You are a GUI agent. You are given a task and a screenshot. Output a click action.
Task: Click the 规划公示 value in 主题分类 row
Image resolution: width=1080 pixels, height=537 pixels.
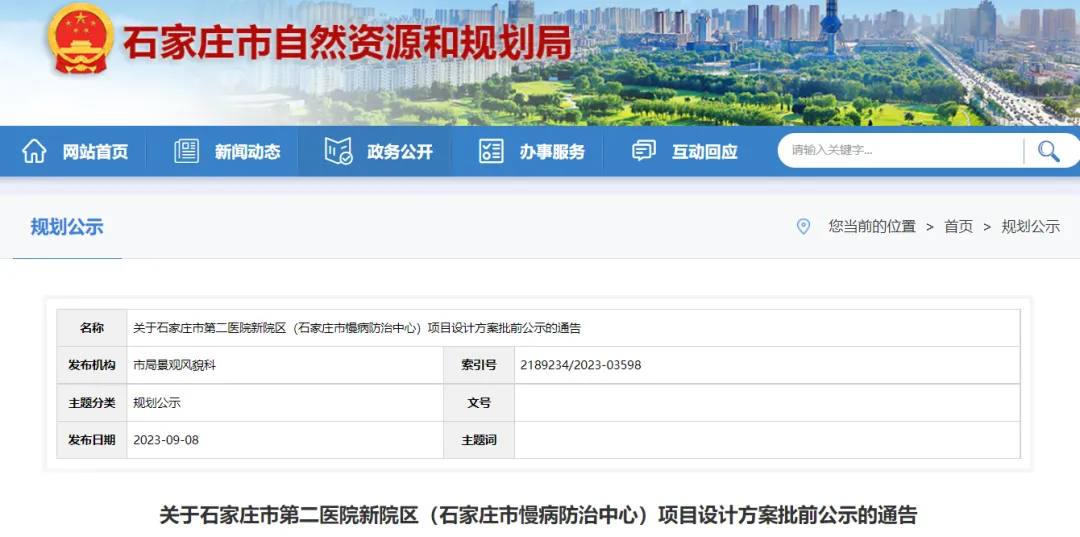pos(156,403)
